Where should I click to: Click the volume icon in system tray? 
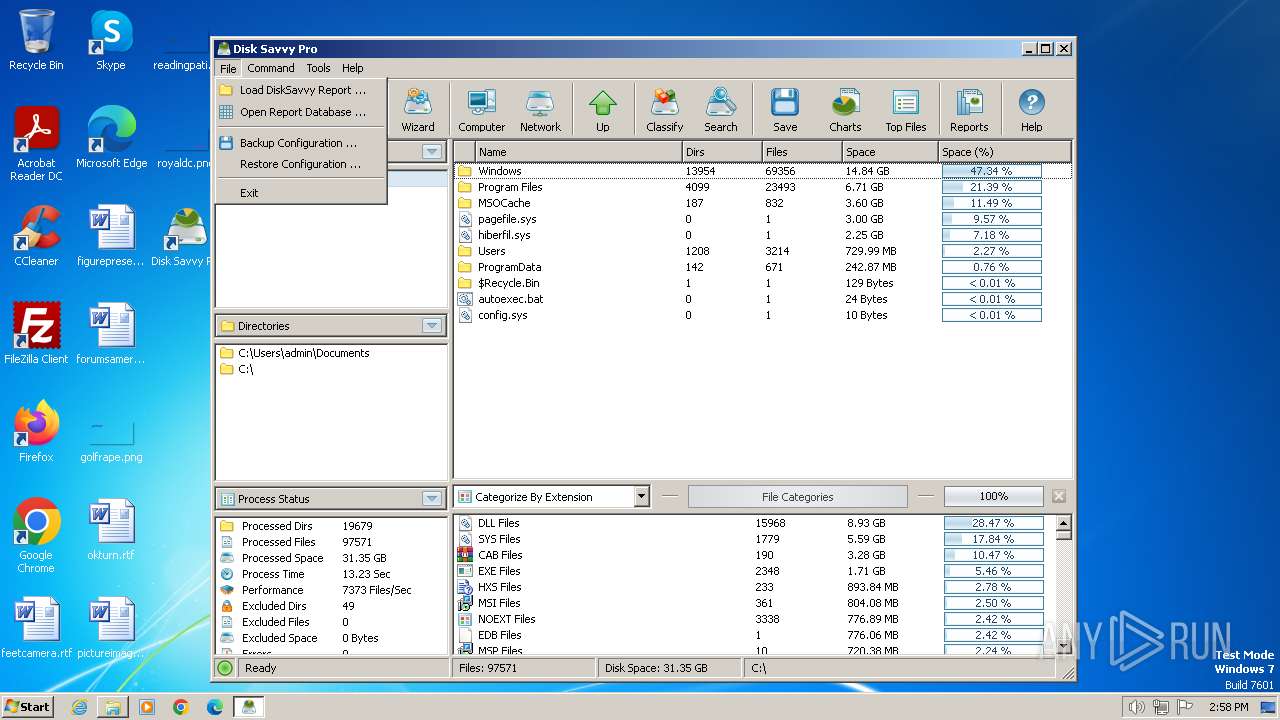1136,707
